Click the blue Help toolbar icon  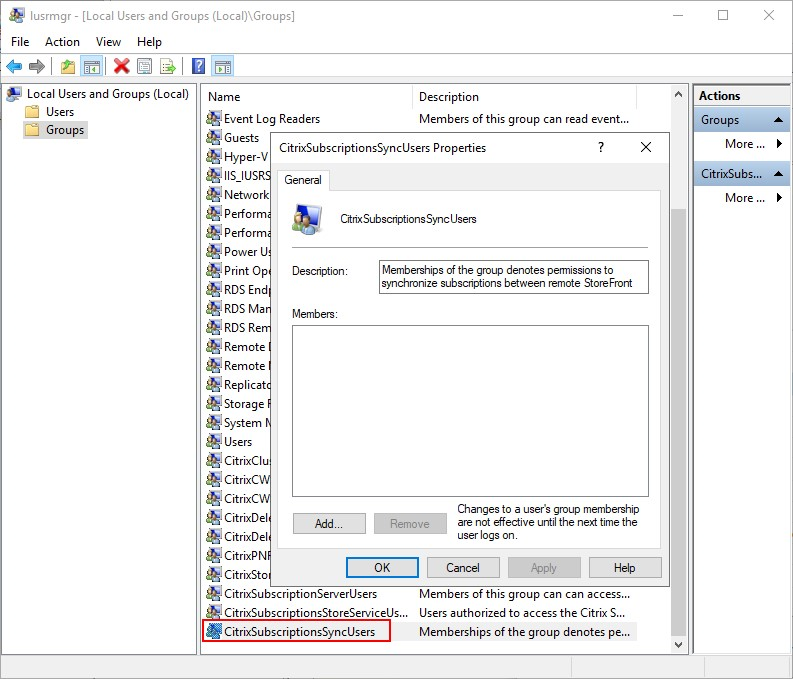pos(199,67)
